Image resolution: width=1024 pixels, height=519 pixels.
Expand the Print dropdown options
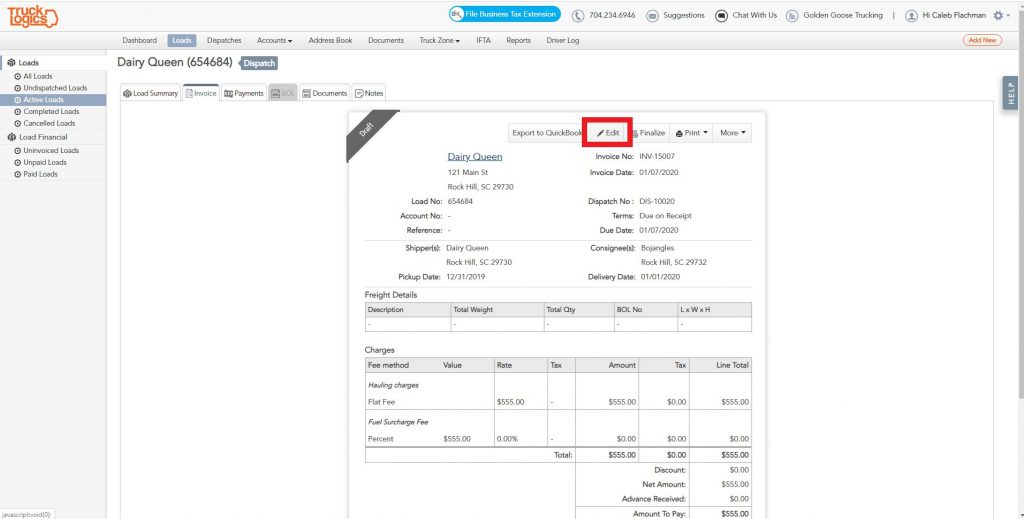(705, 133)
